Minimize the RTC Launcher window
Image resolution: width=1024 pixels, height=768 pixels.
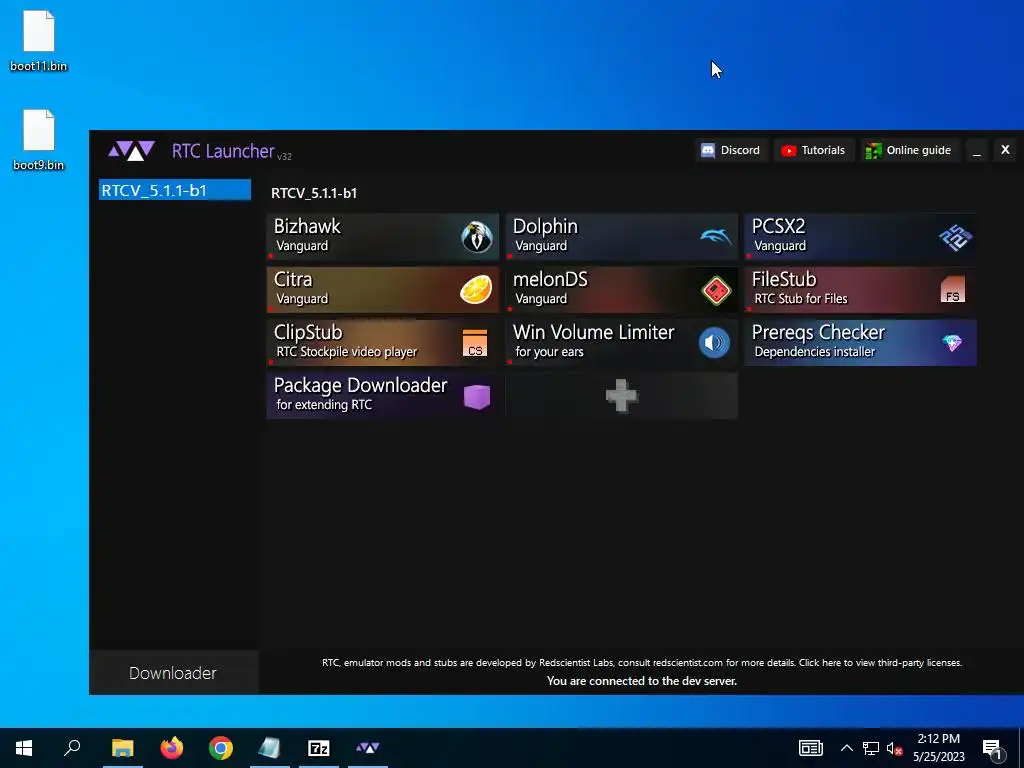(x=977, y=150)
